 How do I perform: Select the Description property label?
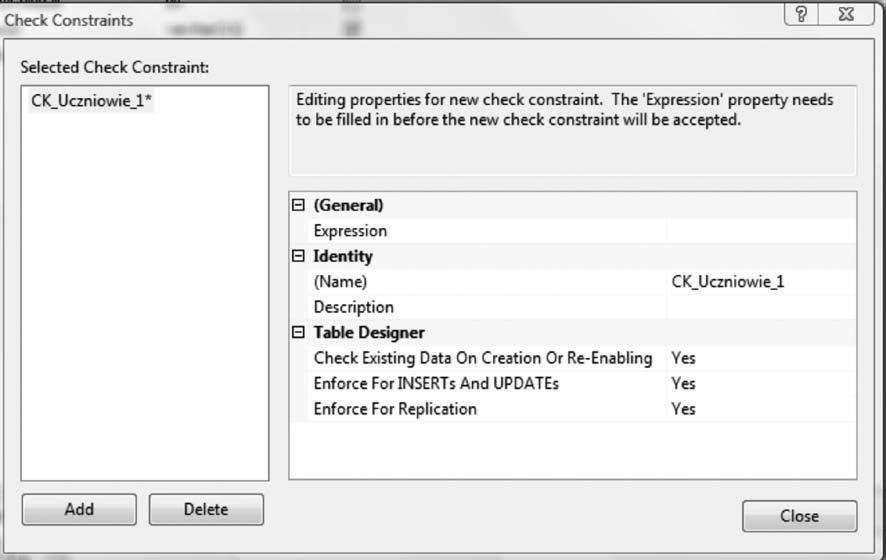click(x=354, y=307)
